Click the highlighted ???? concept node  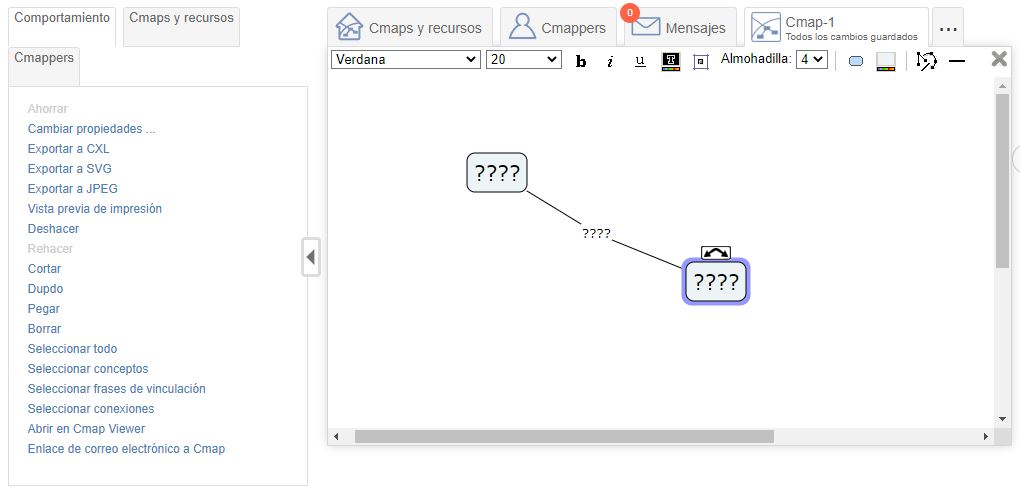(x=716, y=282)
